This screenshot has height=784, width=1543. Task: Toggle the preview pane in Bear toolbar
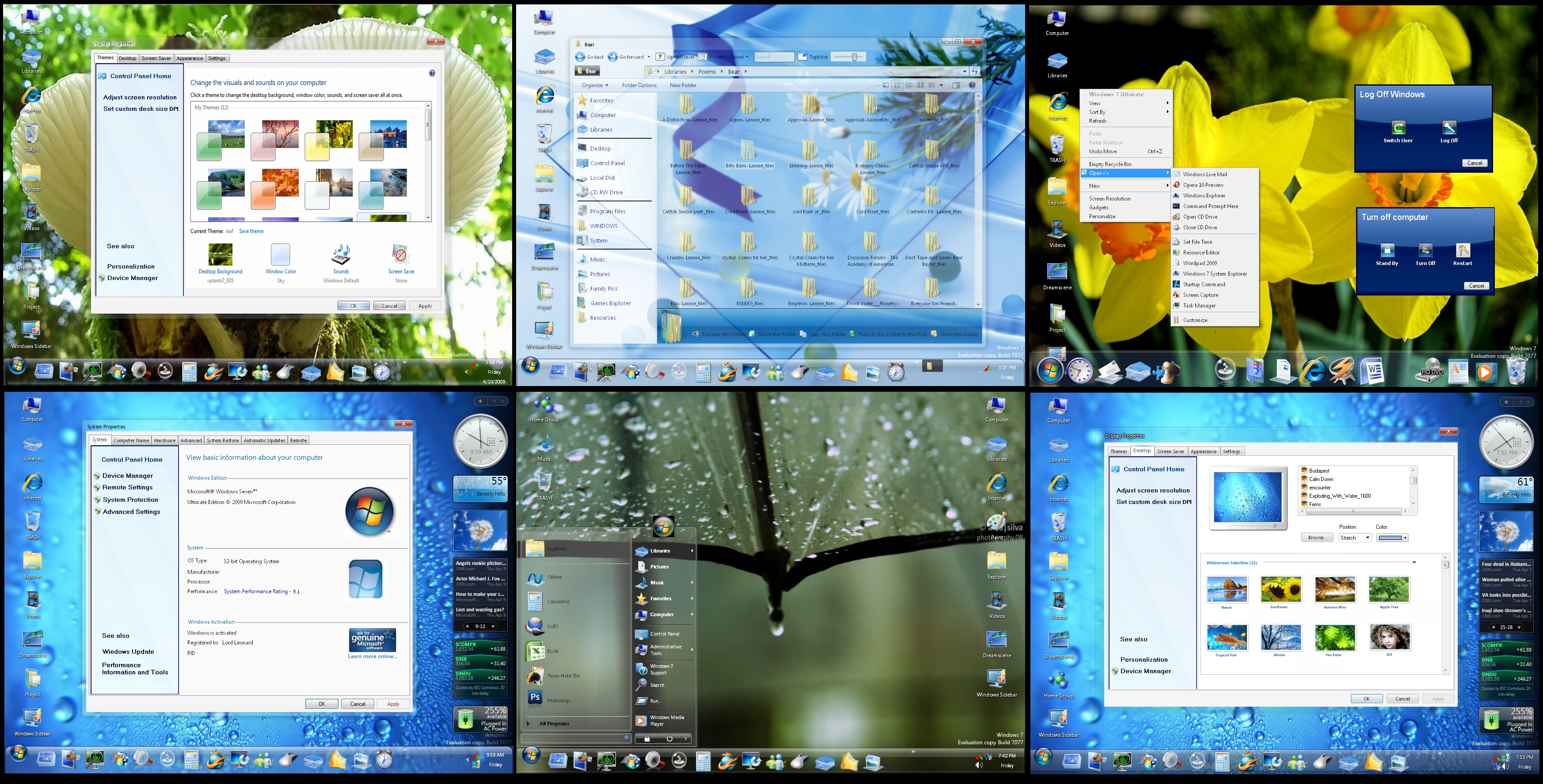click(956, 85)
